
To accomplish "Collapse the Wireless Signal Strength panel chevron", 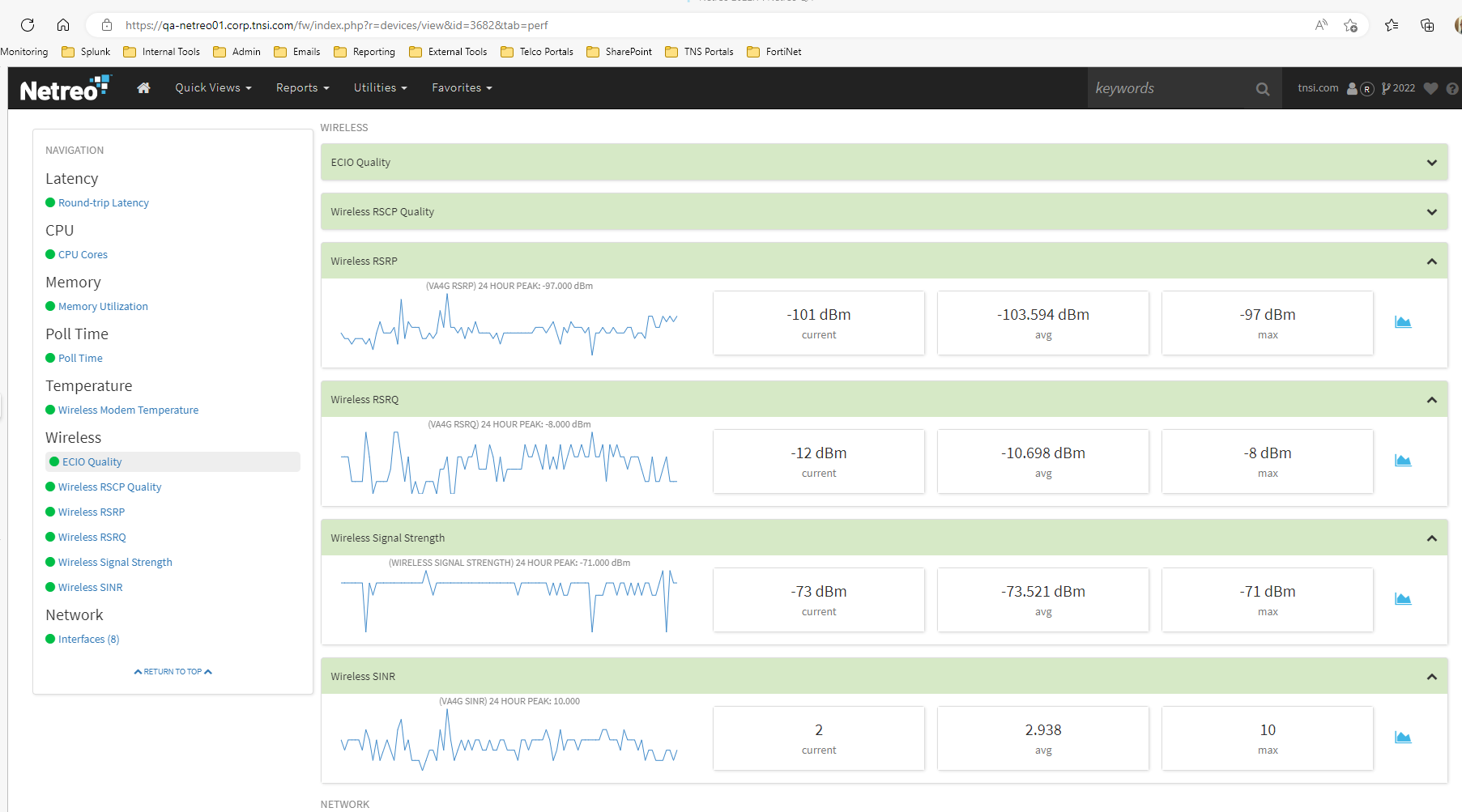I will click(x=1431, y=538).
